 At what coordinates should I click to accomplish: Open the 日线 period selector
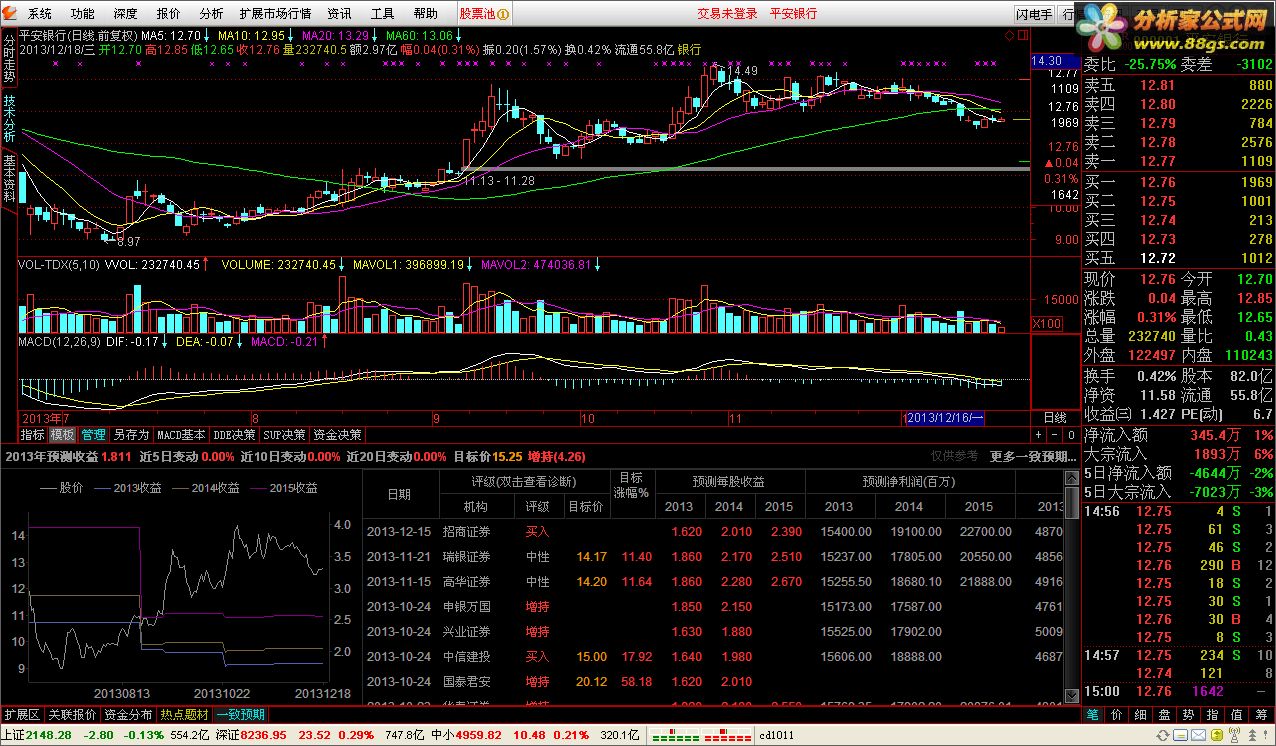(1055, 418)
